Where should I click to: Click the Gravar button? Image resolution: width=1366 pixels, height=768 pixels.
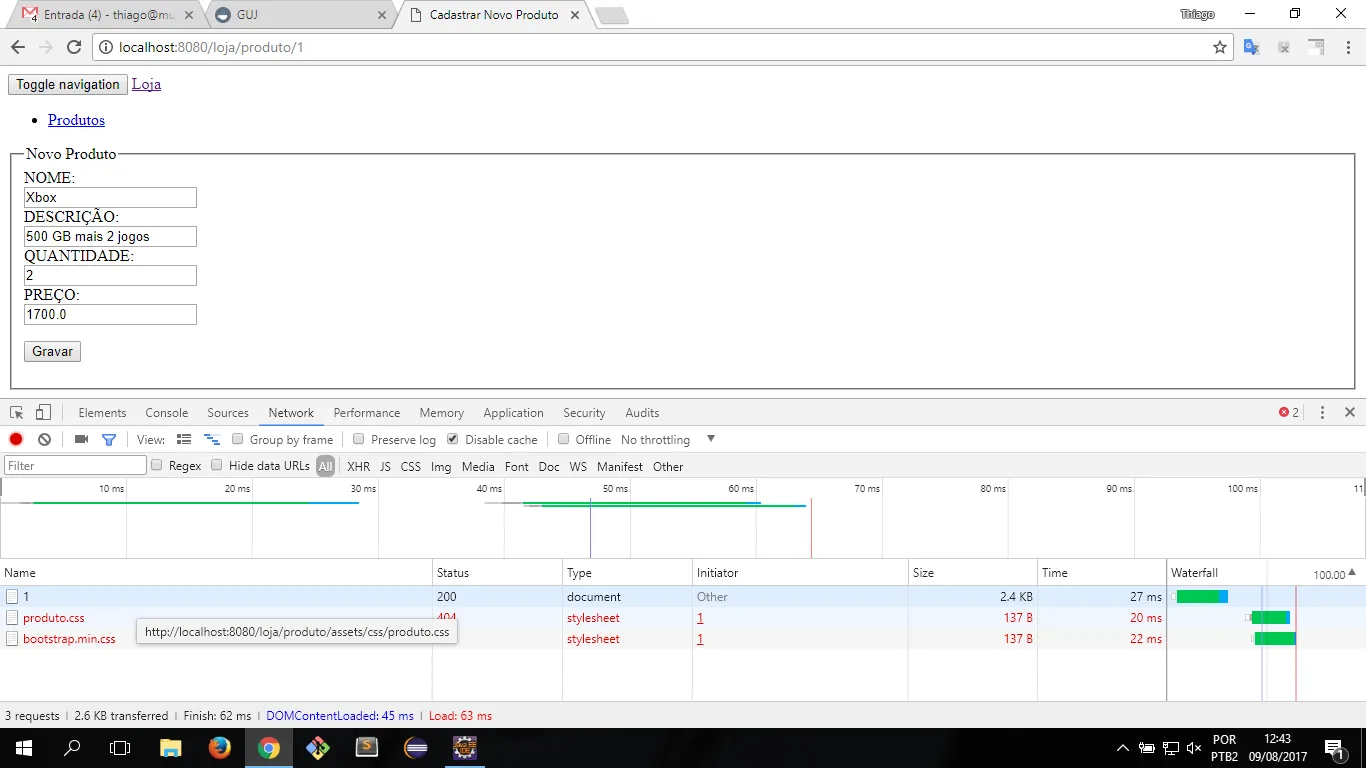(52, 351)
